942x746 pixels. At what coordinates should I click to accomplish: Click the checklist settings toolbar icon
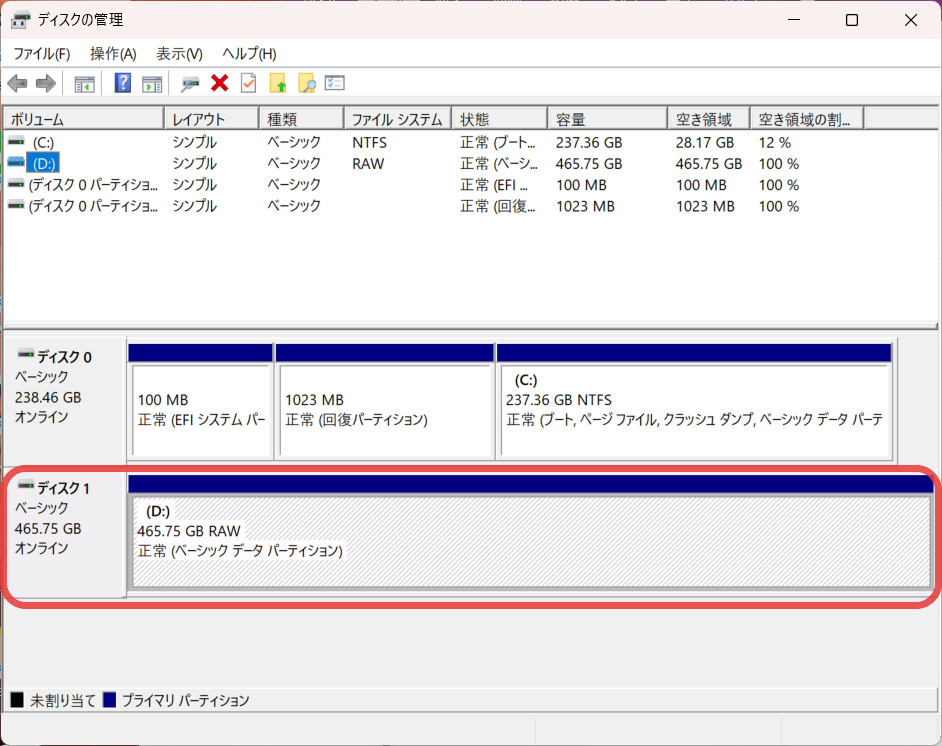coord(335,84)
